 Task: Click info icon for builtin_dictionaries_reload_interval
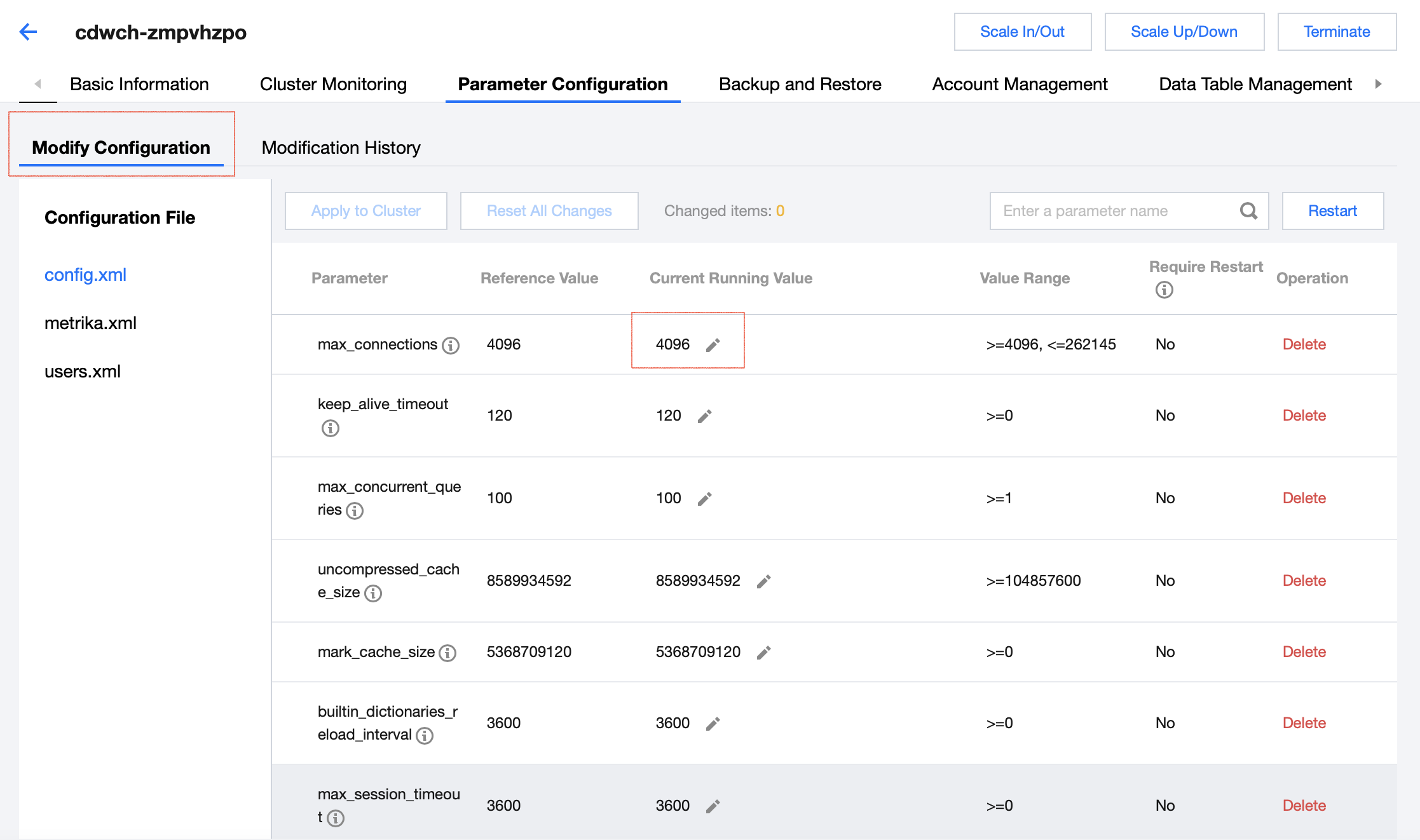425,735
